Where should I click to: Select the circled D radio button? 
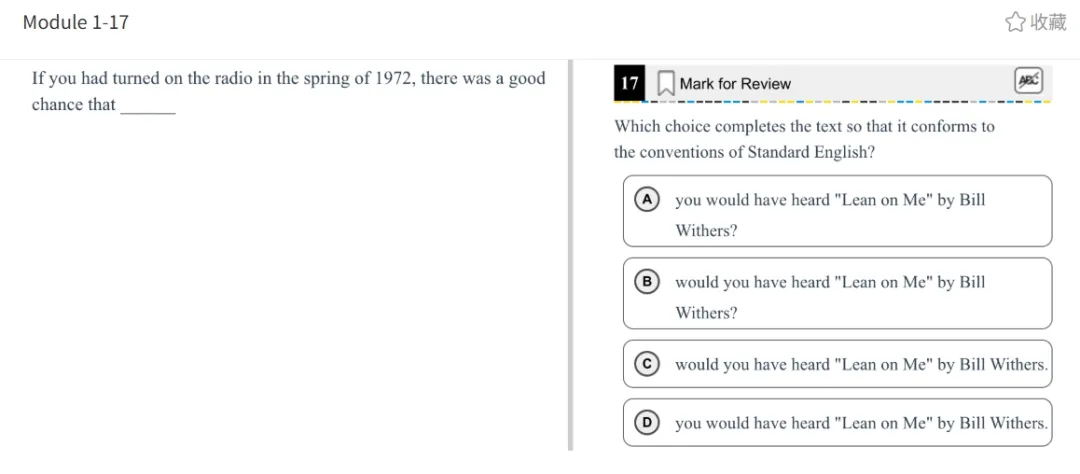(647, 422)
